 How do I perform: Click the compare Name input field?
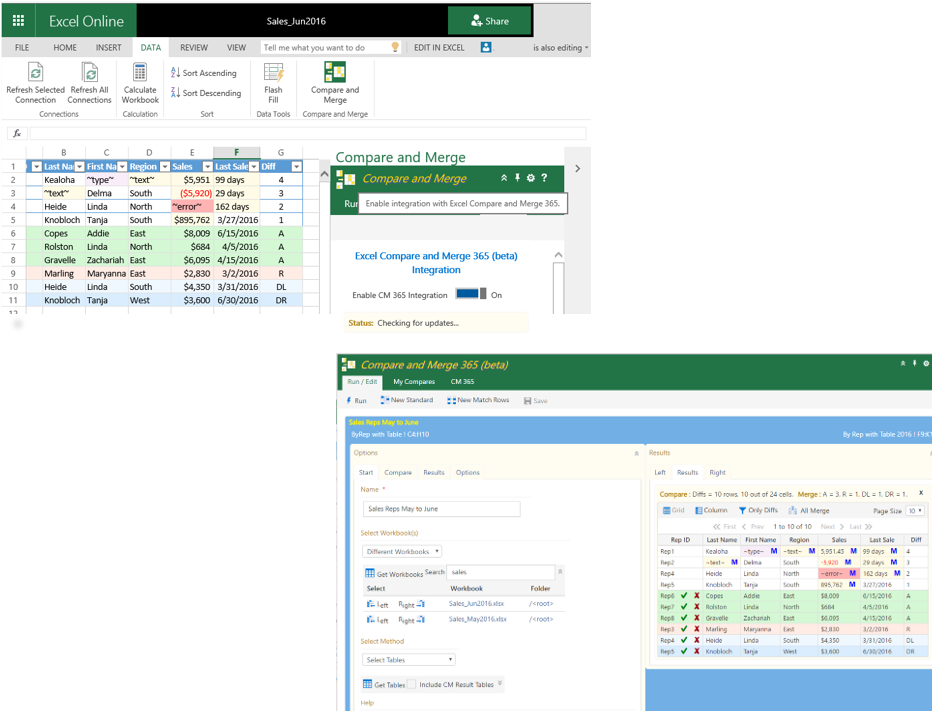click(441, 509)
